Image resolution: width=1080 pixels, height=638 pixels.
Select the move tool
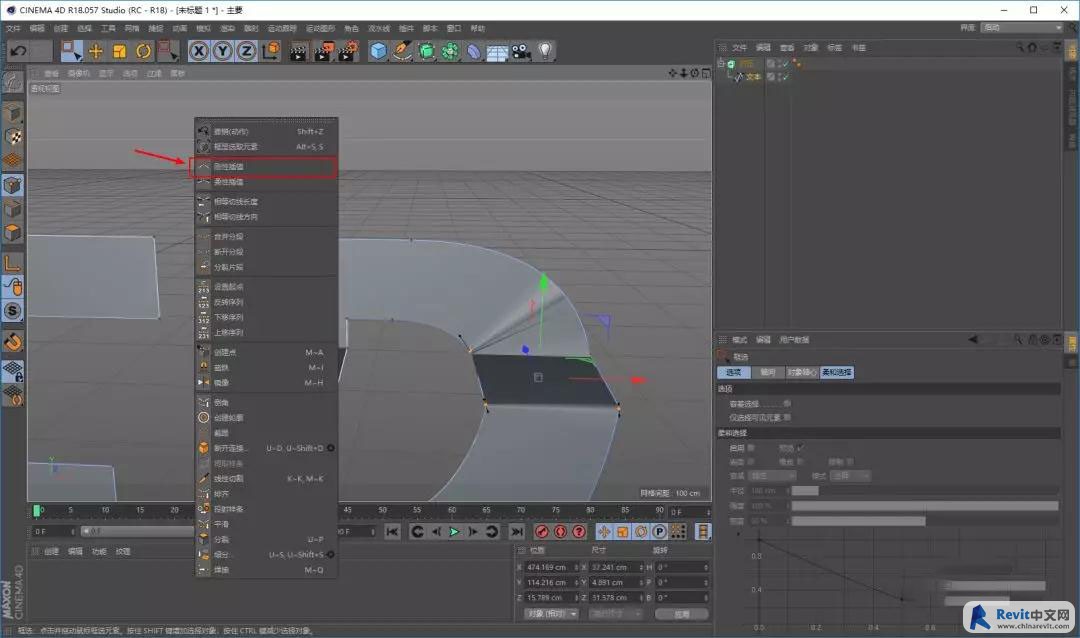click(96, 51)
